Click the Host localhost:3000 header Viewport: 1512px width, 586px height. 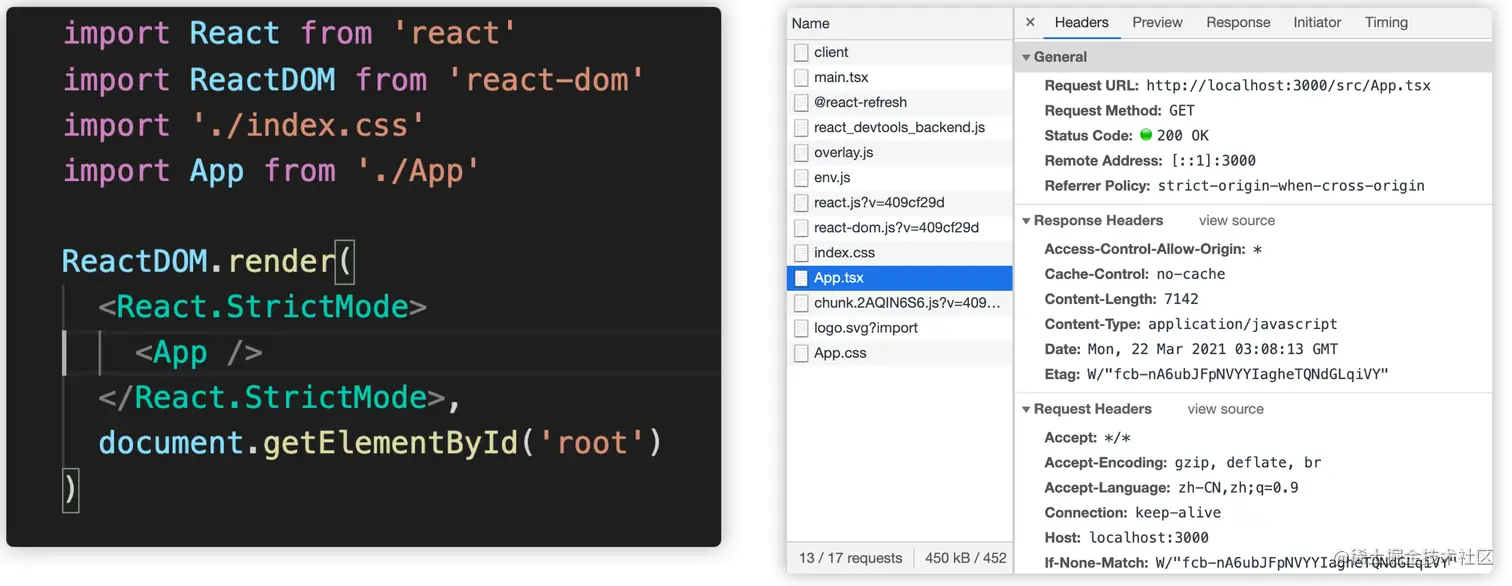pos(1127,538)
